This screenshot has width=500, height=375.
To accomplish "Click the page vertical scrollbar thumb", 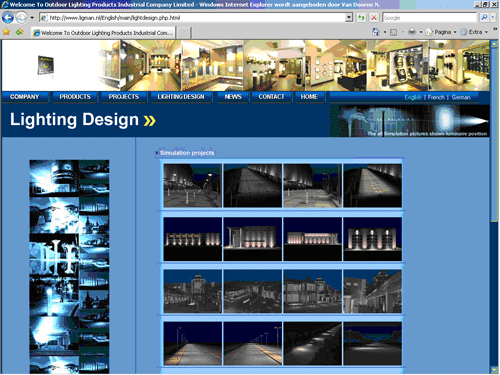I will tap(494, 133).
